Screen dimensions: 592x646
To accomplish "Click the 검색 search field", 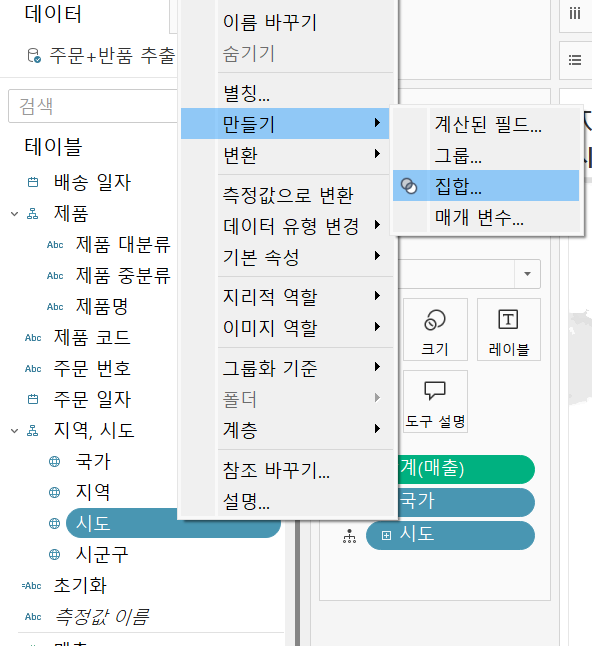I will point(93,106).
